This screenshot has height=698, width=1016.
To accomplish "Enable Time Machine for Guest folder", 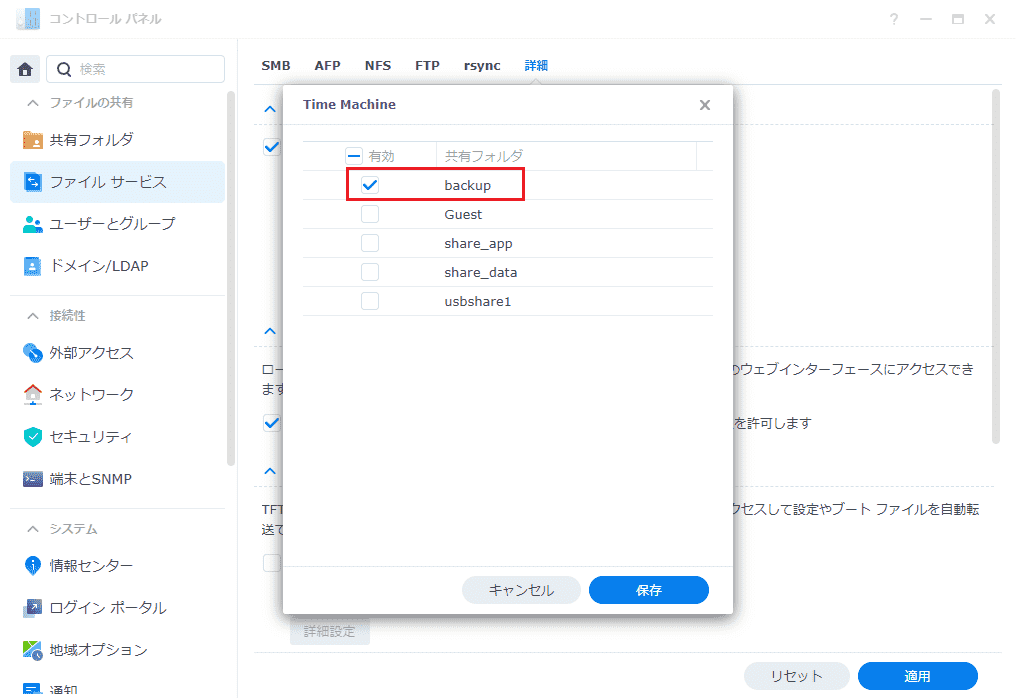I will 370,215.
